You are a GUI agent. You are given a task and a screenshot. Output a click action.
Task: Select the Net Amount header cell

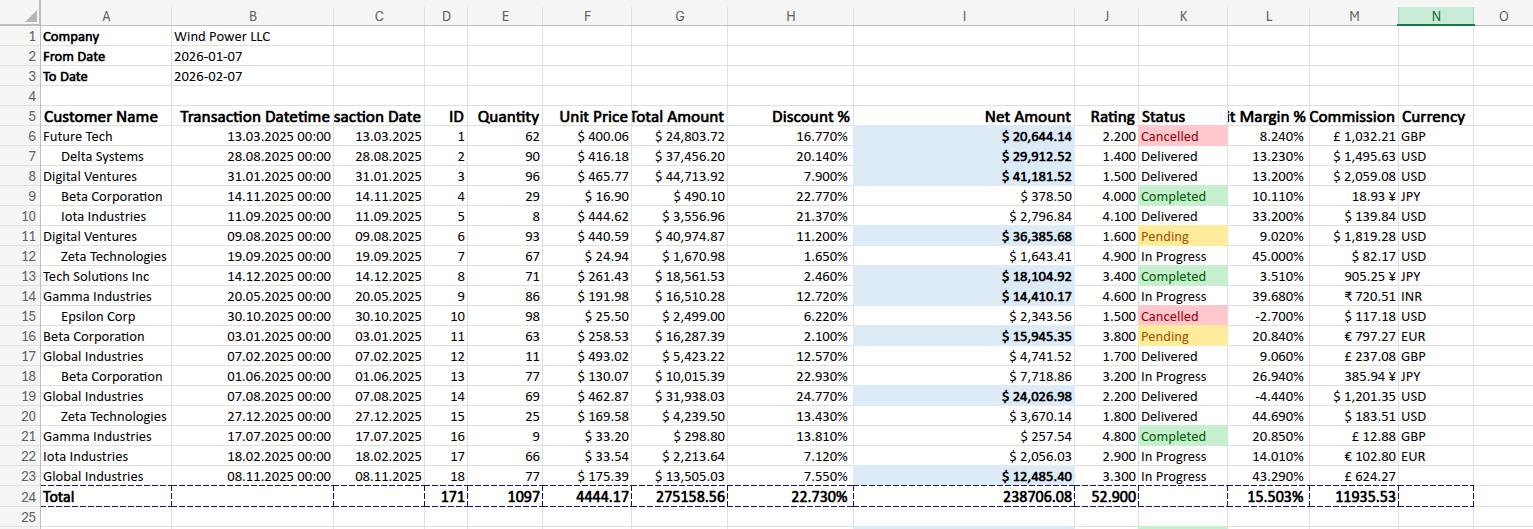click(x=1027, y=117)
